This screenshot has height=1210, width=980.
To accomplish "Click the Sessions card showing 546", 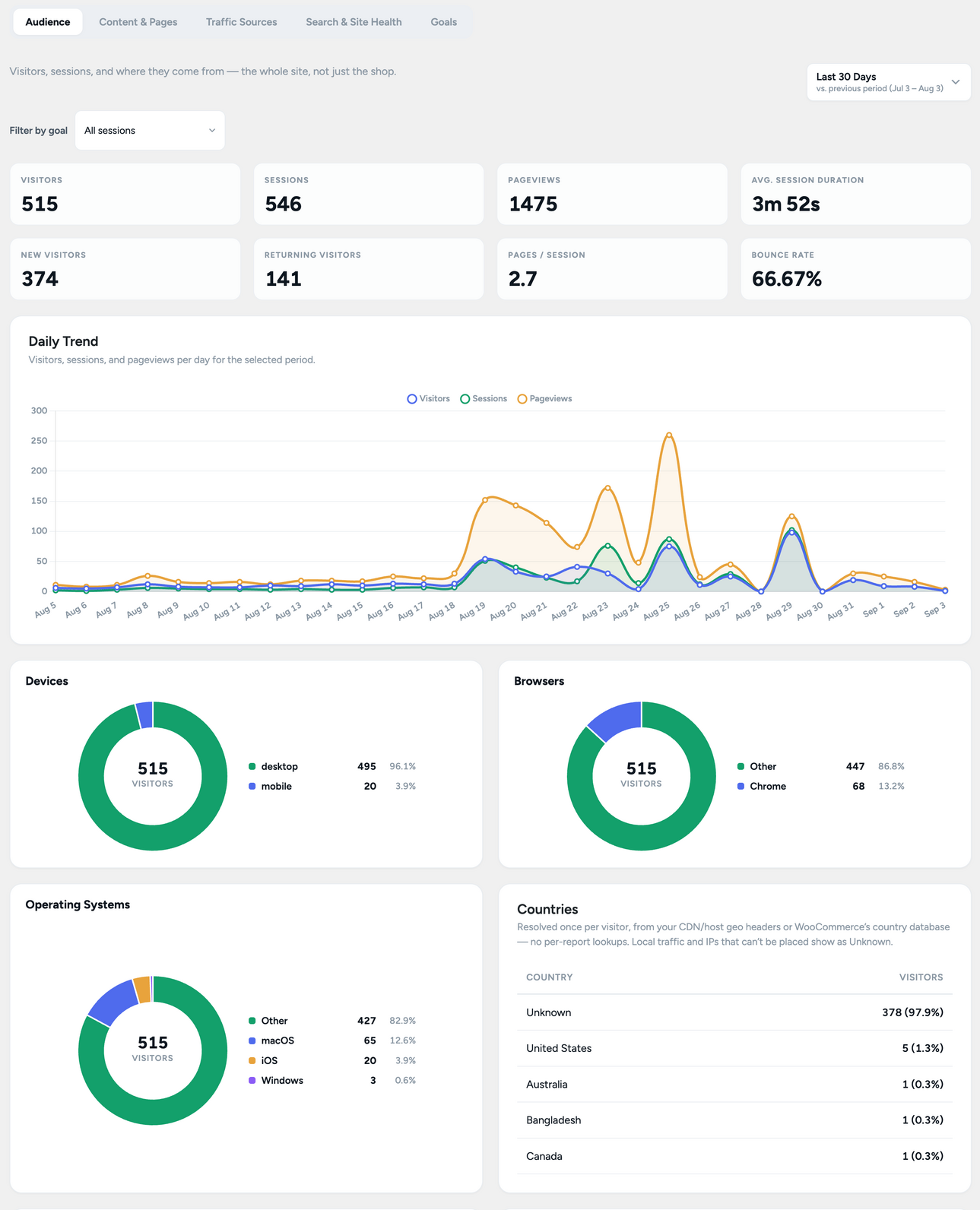I will pyautogui.click(x=369, y=194).
